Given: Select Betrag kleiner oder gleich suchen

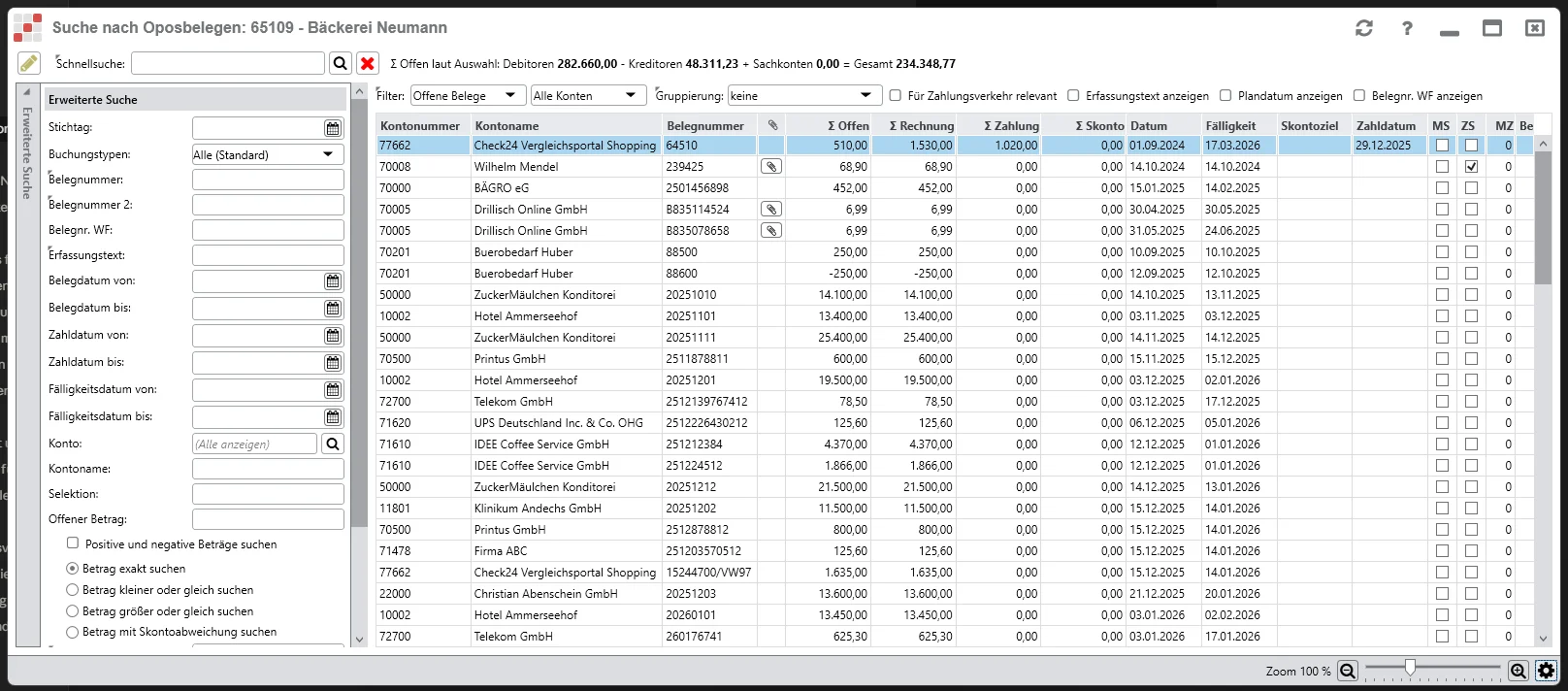Looking at the screenshot, I should [72, 590].
